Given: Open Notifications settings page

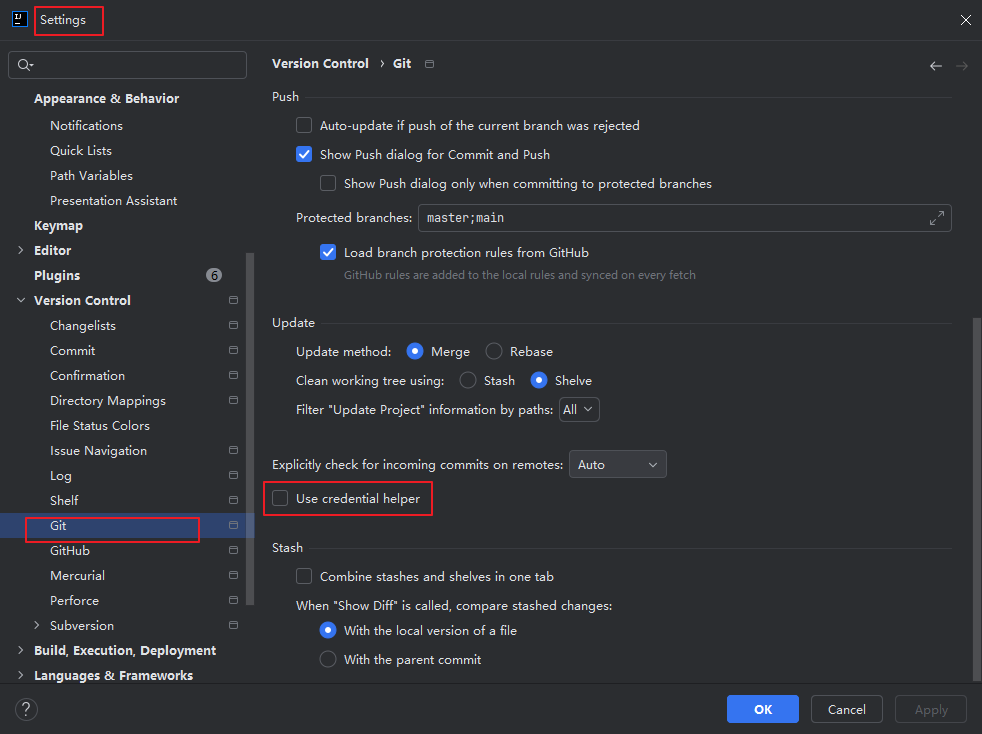Looking at the screenshot, I should point(86,125).
